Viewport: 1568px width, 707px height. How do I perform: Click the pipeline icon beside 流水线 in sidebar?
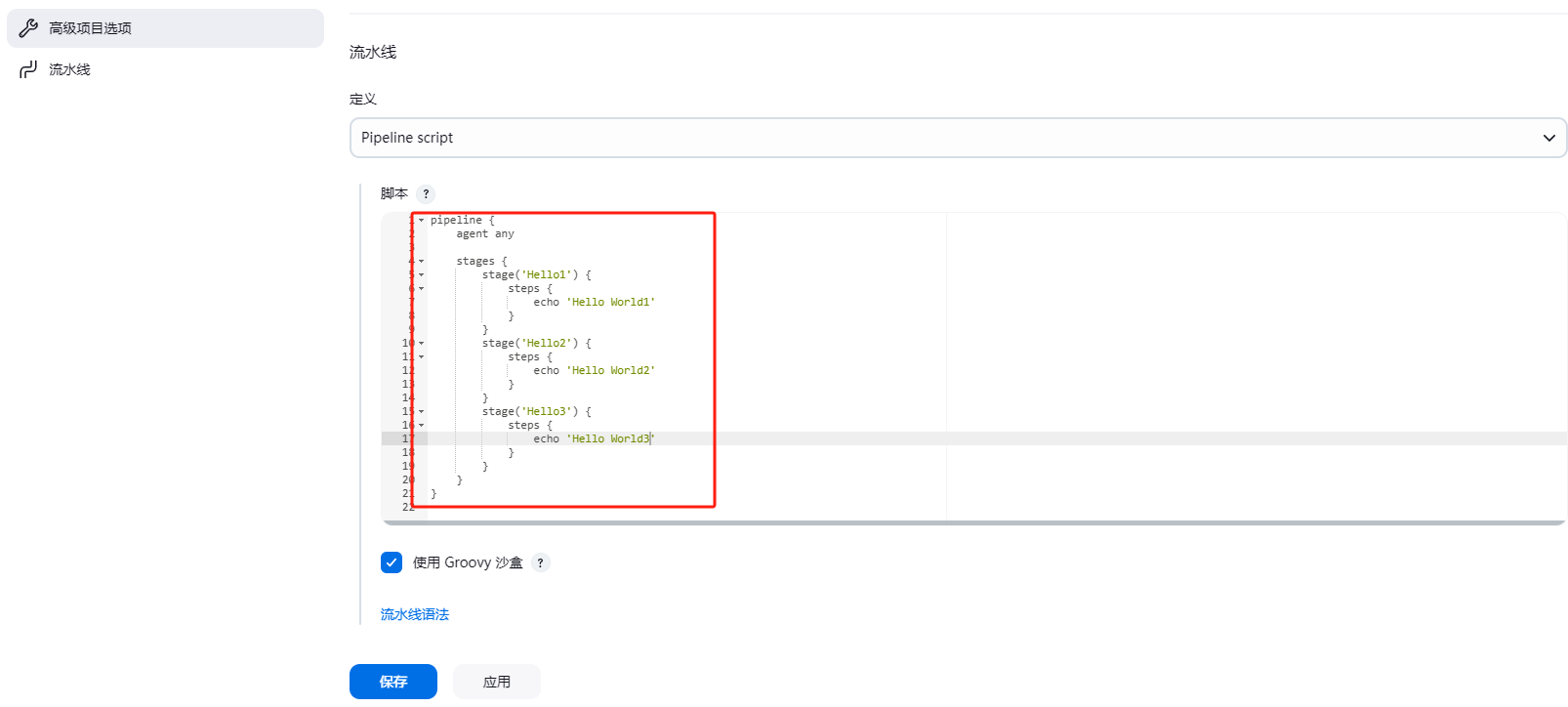28,69
